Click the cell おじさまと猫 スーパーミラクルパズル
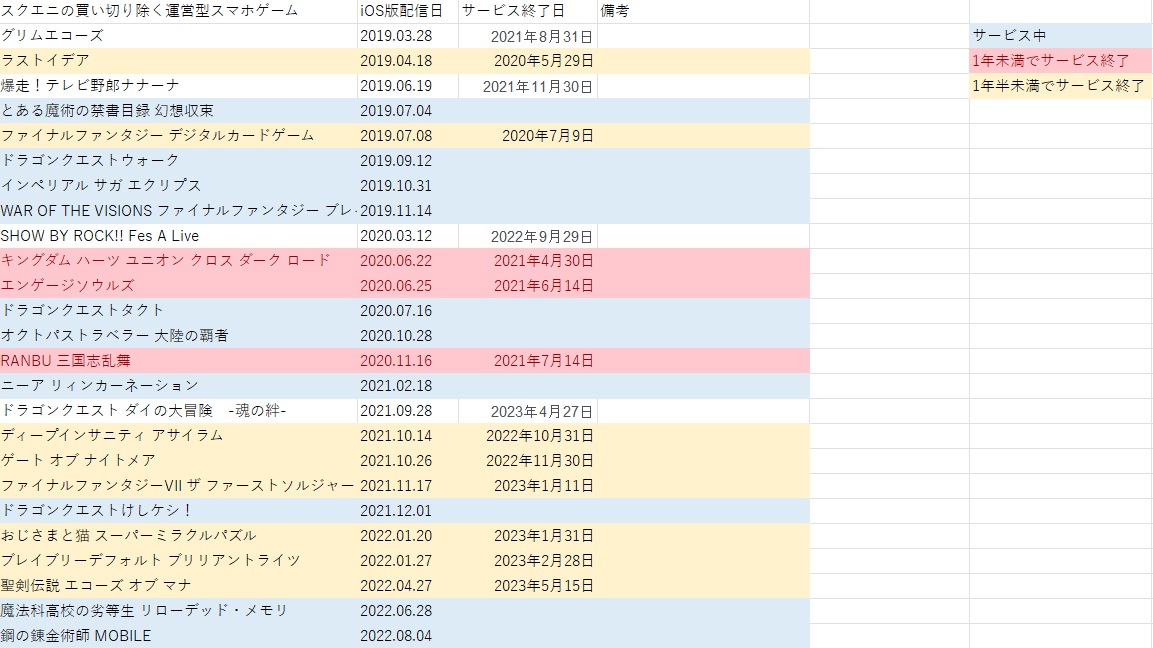 pos(179,536)
